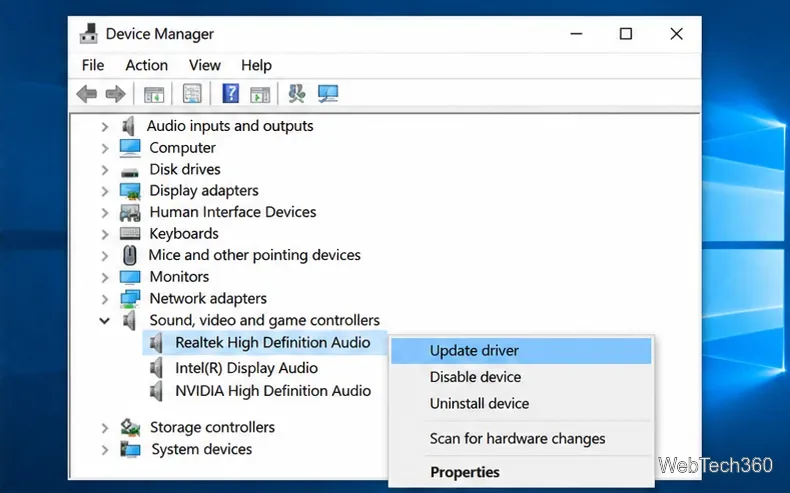Expand the Storage controllers chevron

pyautogui.click(x=104, y=428)
